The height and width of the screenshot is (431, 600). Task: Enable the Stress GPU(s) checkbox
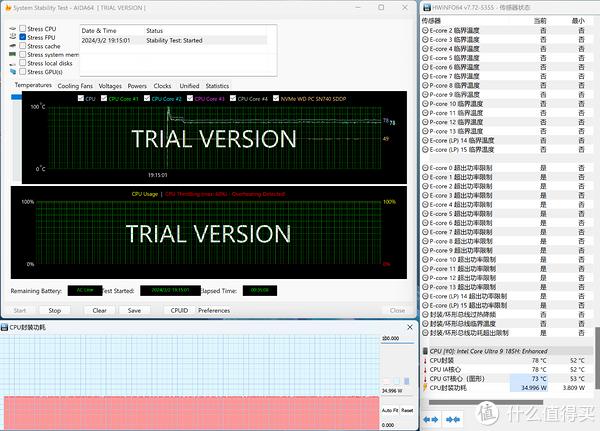pyautogui.click(x=23, y=72)
